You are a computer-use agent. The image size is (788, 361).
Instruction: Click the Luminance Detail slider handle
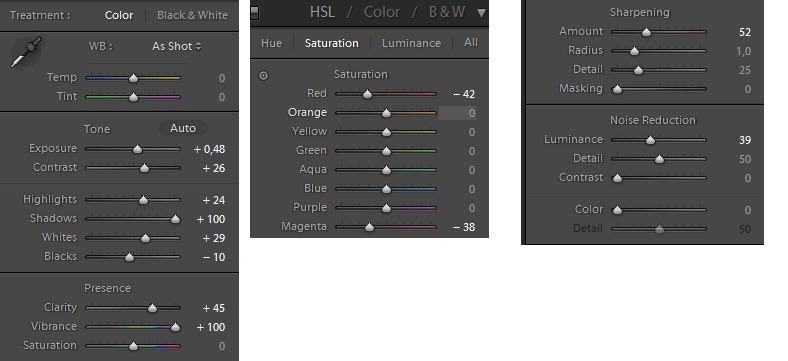pos(659,159)
